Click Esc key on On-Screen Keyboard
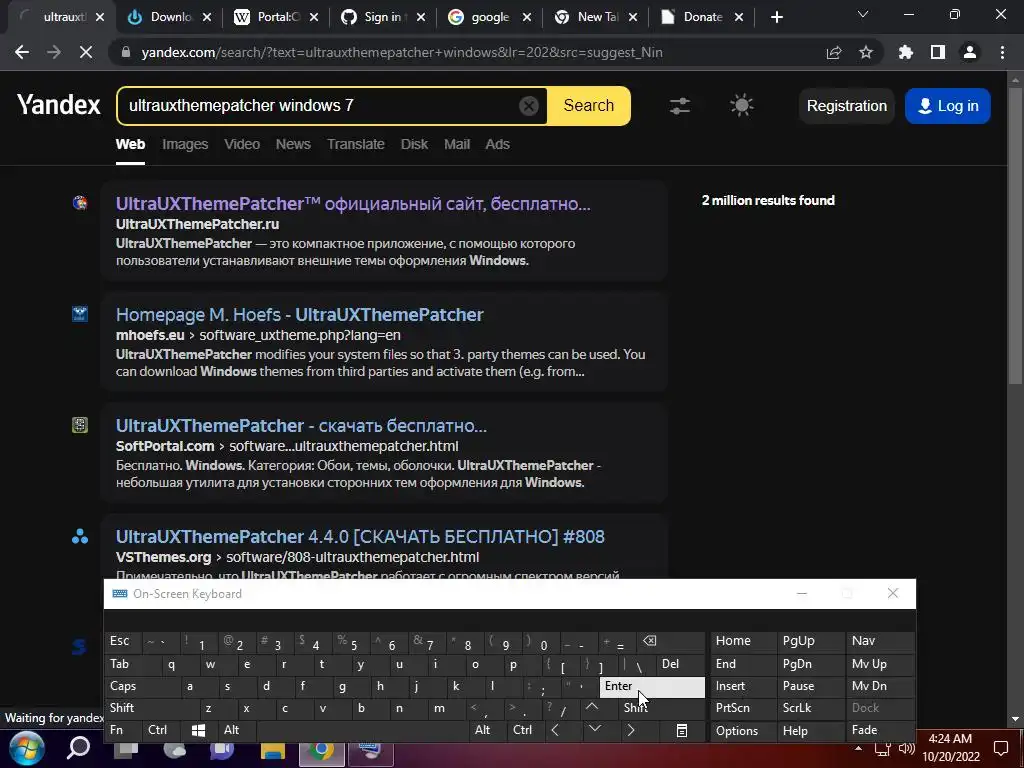 (121, 641)
